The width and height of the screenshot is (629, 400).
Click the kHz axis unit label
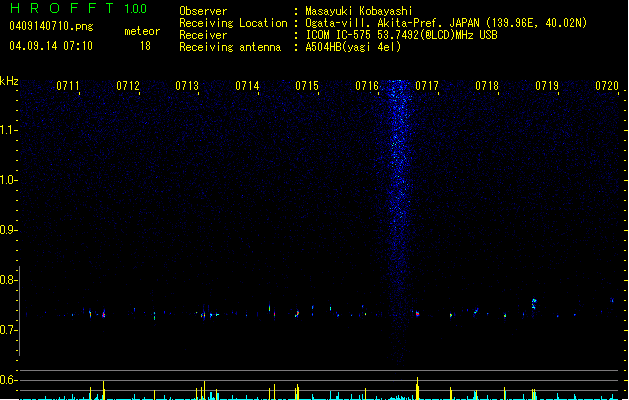(9, 81)
